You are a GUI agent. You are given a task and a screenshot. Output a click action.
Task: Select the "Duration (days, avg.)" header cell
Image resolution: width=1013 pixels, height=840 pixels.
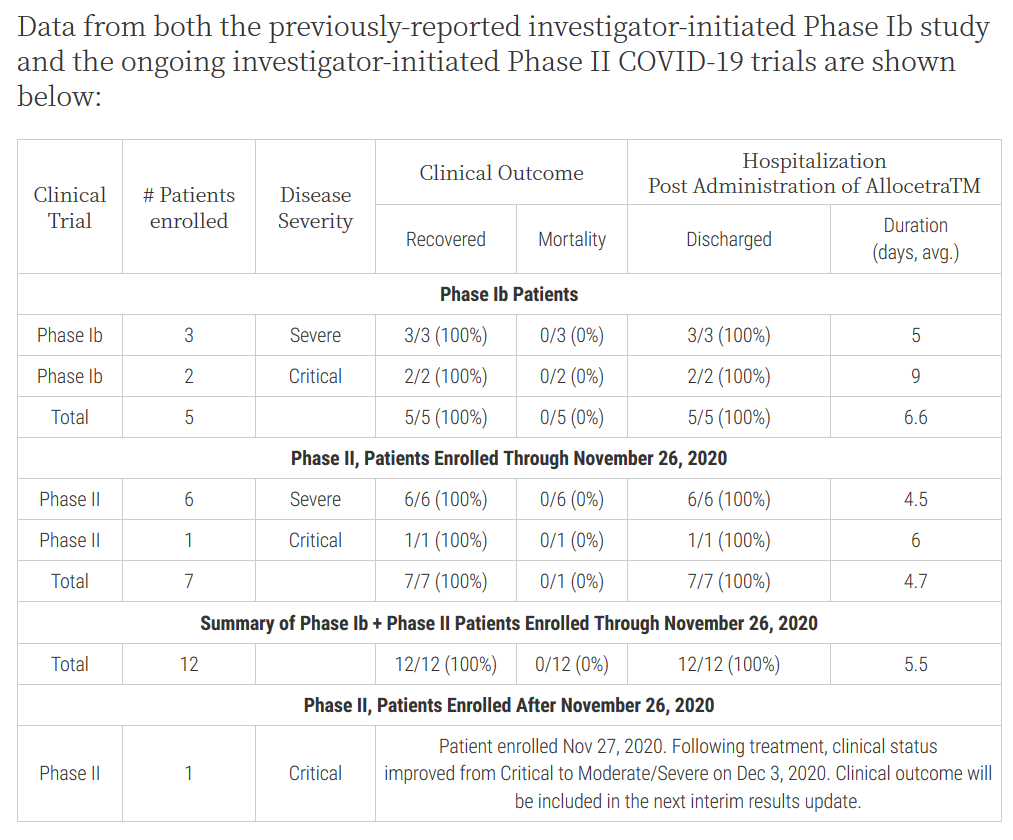coord(915,239)
